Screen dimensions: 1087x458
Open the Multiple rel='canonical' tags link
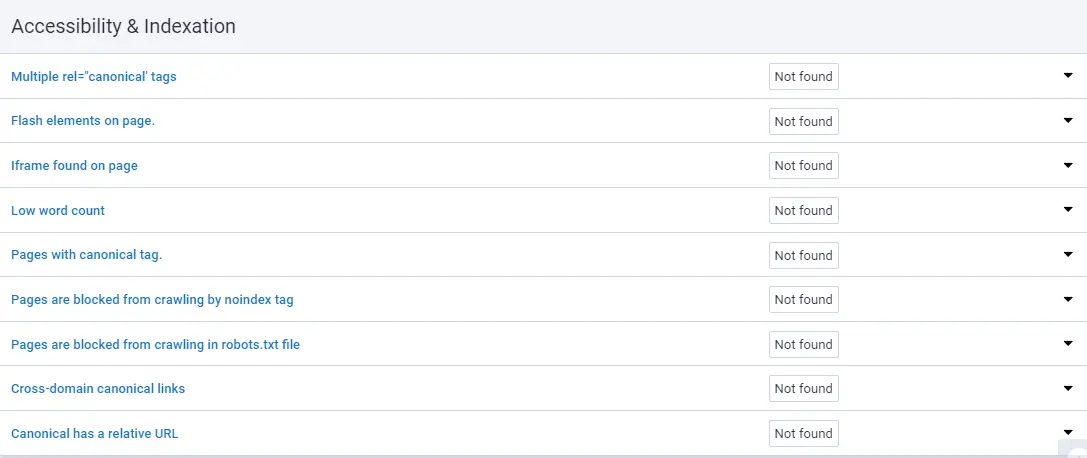pos(94,76)
